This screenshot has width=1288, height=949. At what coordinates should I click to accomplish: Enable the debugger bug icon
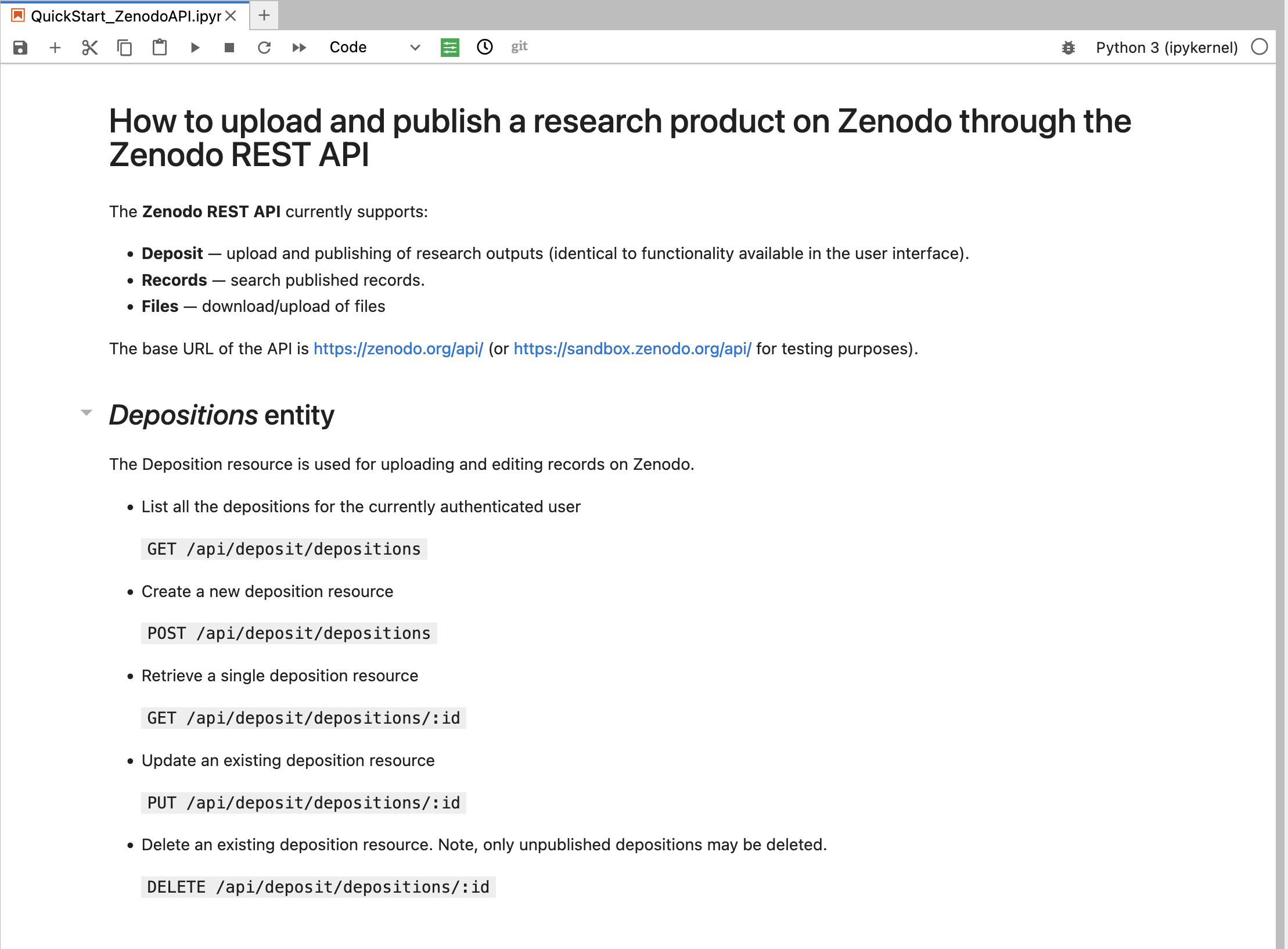pos(1068,48)
